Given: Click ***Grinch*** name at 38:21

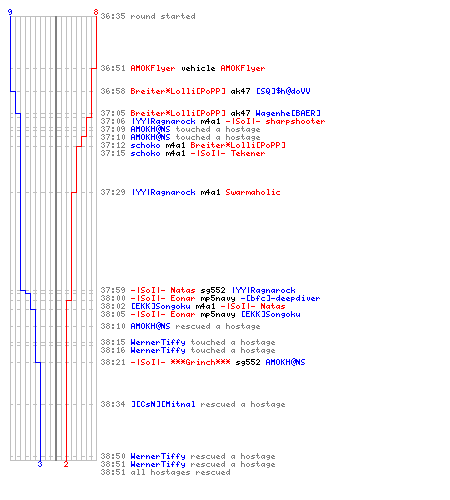Looking at the screenshot, I should point(200,362).
